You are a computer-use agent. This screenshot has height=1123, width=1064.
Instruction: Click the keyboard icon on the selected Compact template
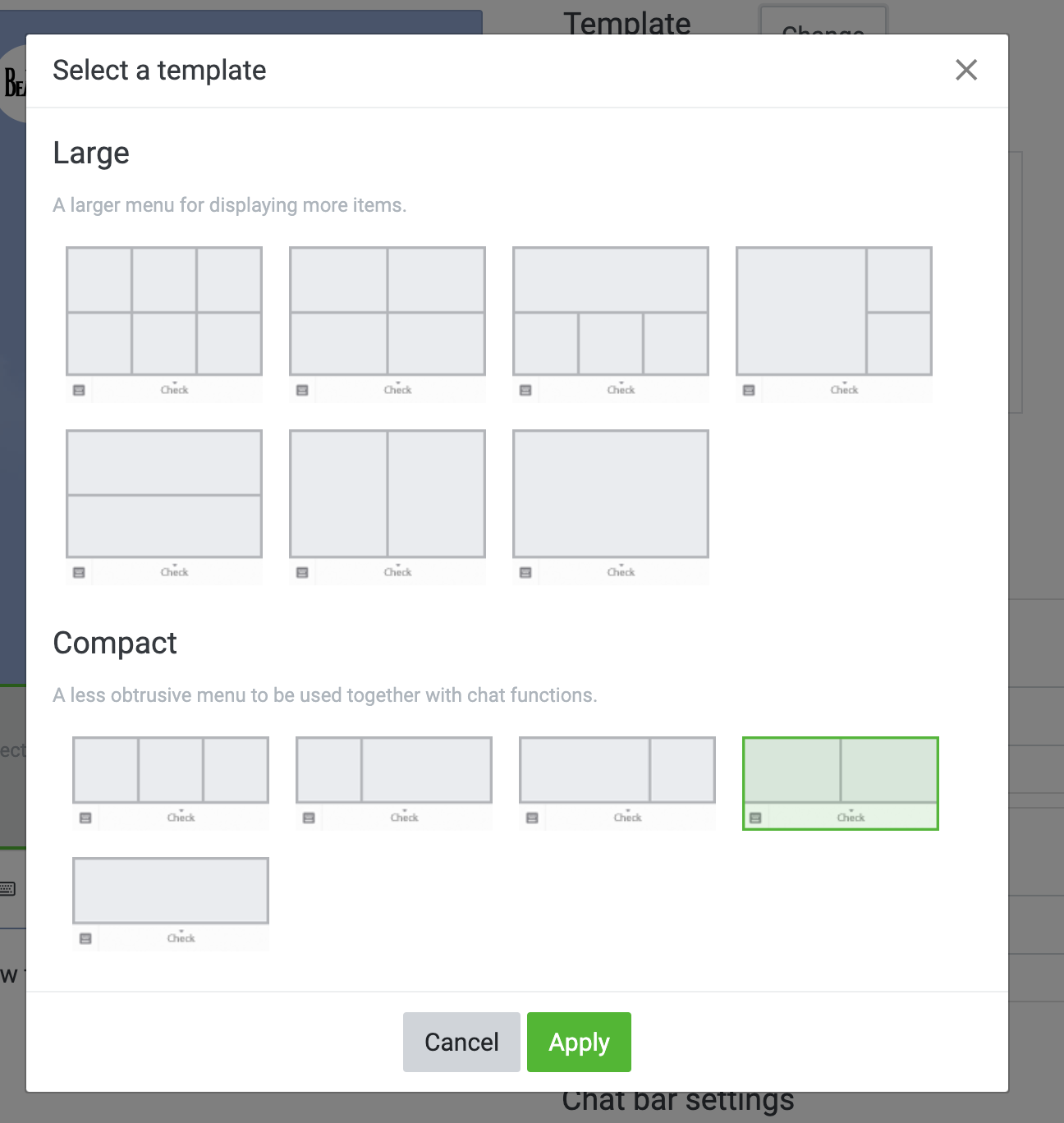(756, 817)
